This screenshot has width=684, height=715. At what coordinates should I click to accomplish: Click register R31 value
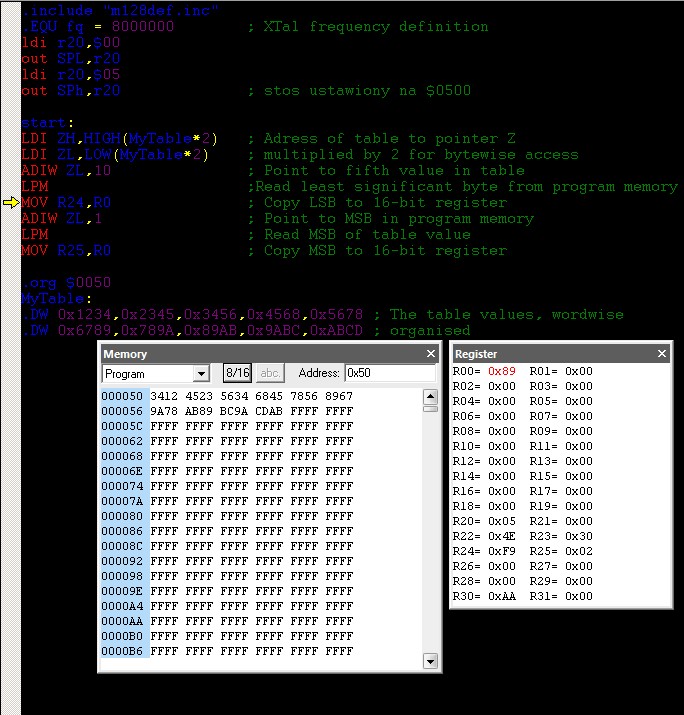(579, 596)
